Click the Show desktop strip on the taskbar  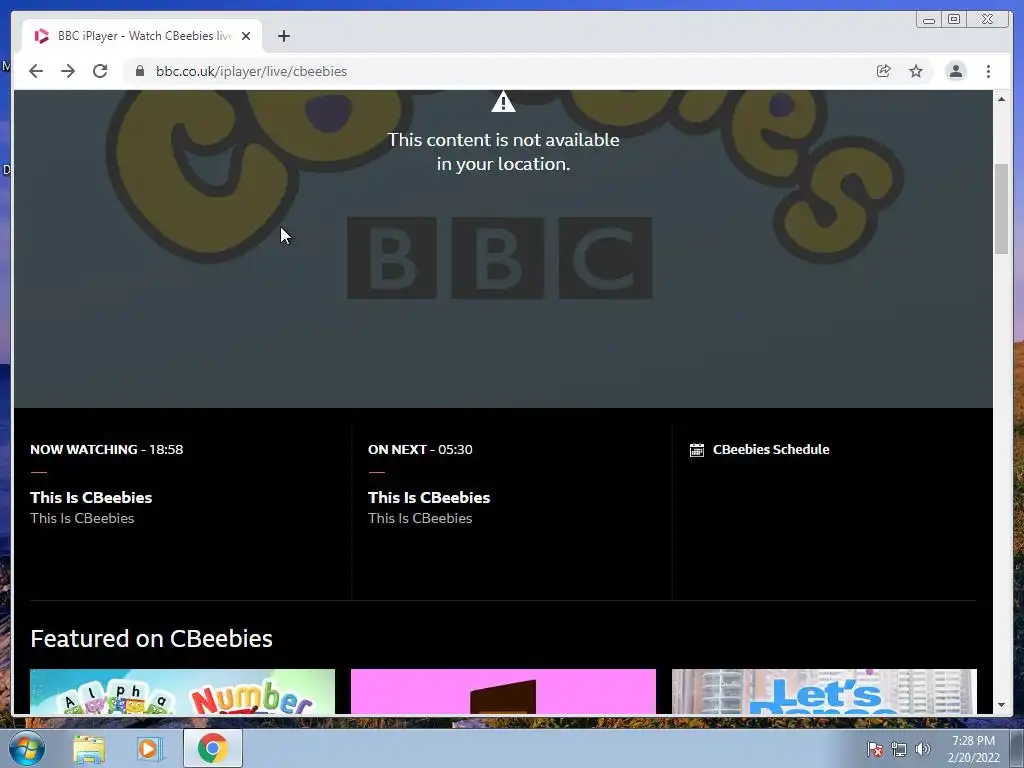tap(1017, 748)
